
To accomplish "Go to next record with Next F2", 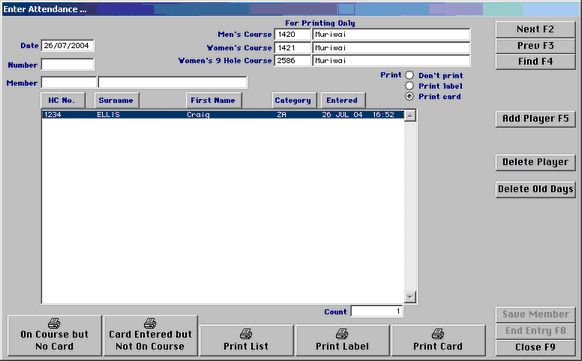I will click(x=535, y=29).
